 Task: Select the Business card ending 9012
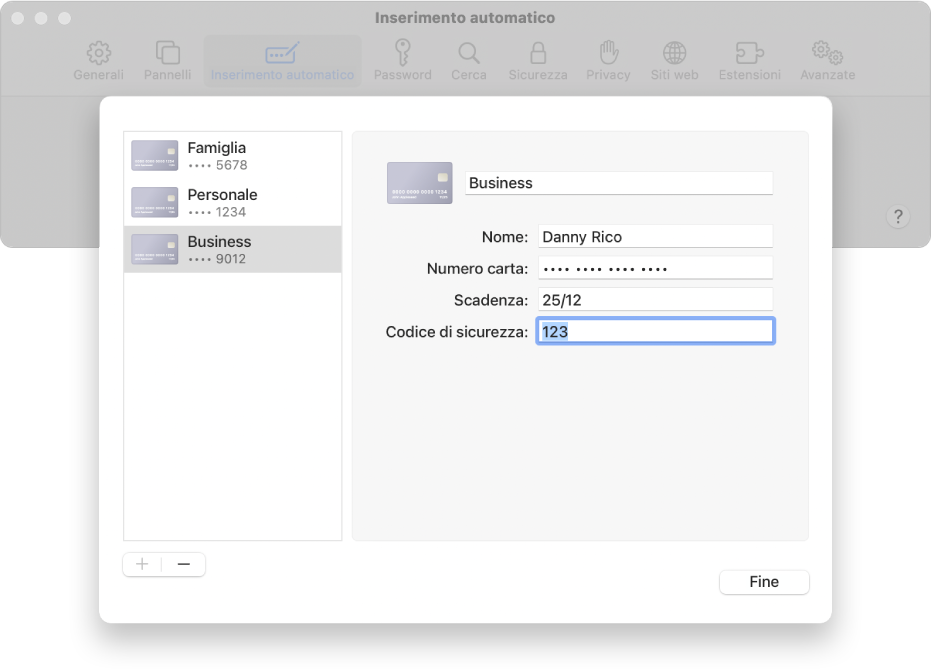232,250
